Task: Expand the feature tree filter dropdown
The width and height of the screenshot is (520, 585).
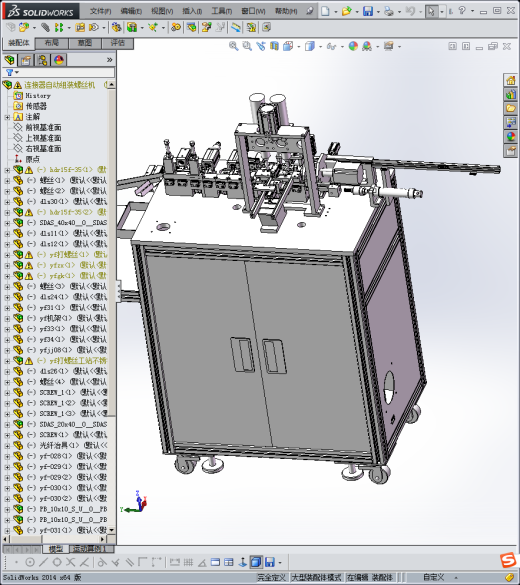Action: (x=17, y=72)
